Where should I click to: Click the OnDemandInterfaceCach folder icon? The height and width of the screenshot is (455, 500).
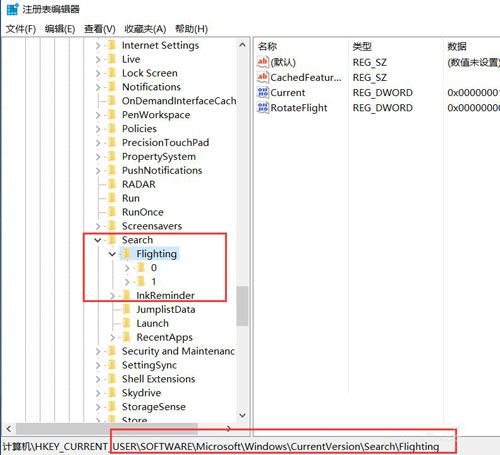click(x=112, y=101)
